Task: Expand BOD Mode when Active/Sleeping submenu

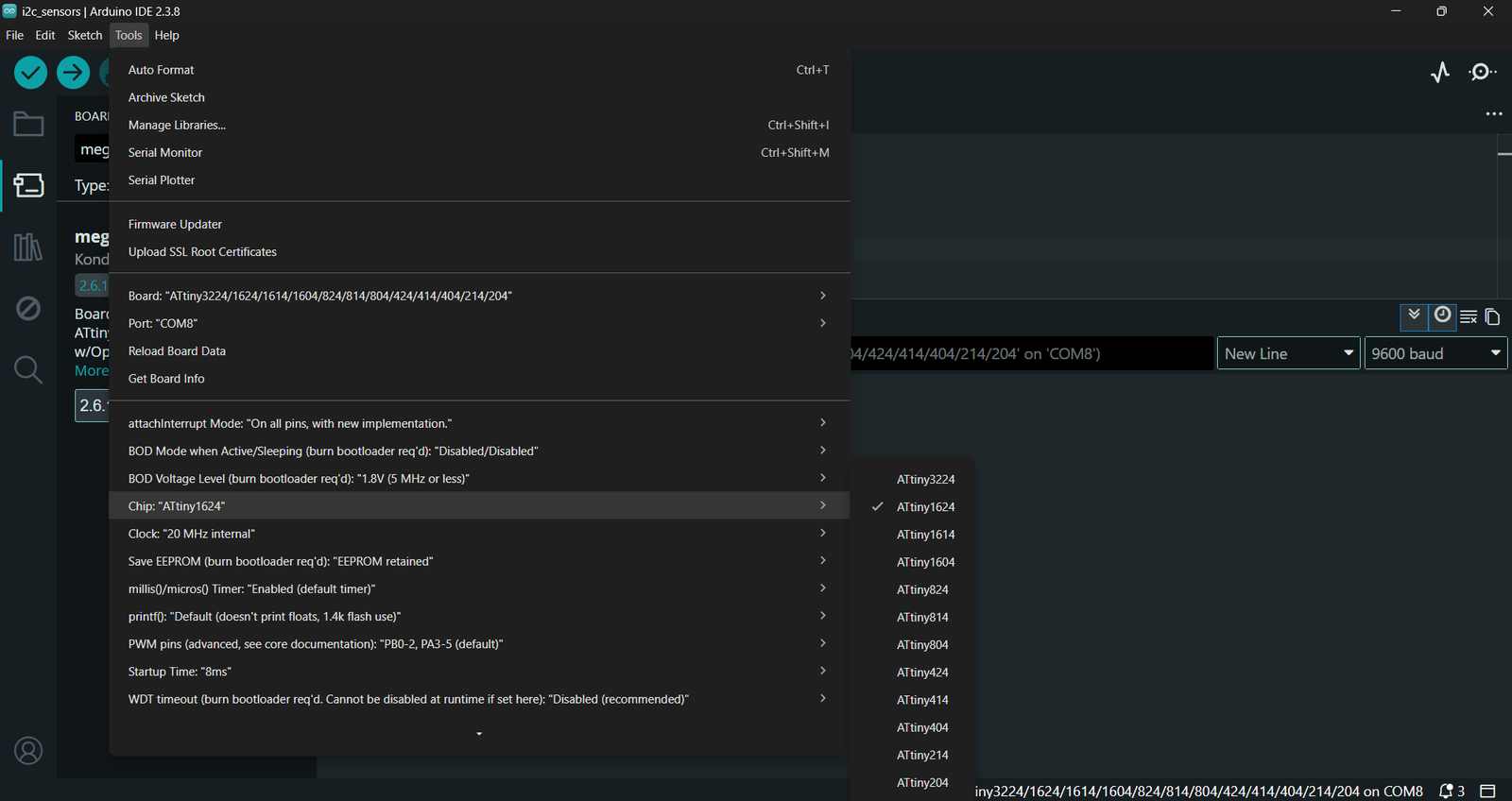Action: (479, 451)
